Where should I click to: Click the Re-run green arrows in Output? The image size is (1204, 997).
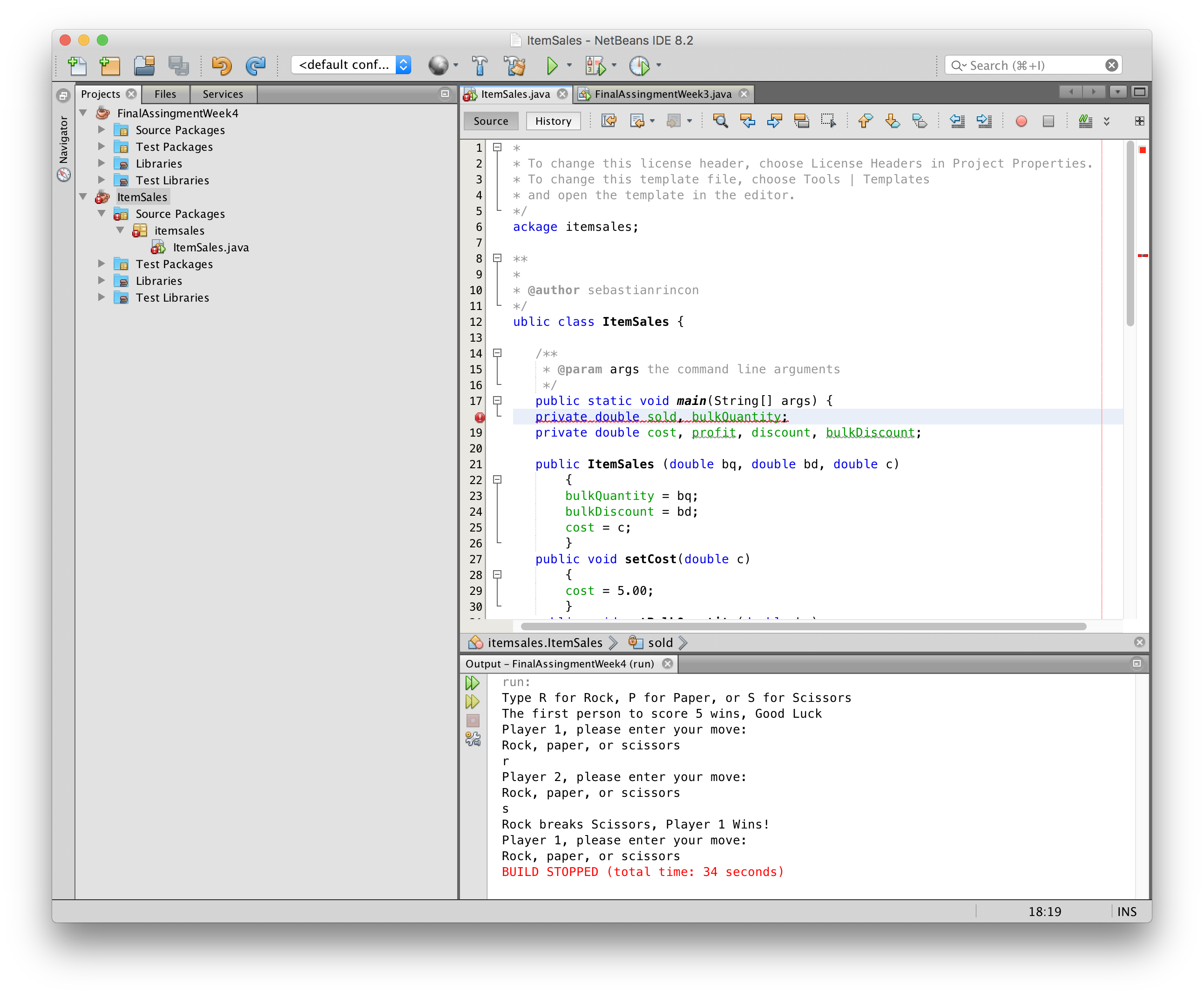coord(472,683)
